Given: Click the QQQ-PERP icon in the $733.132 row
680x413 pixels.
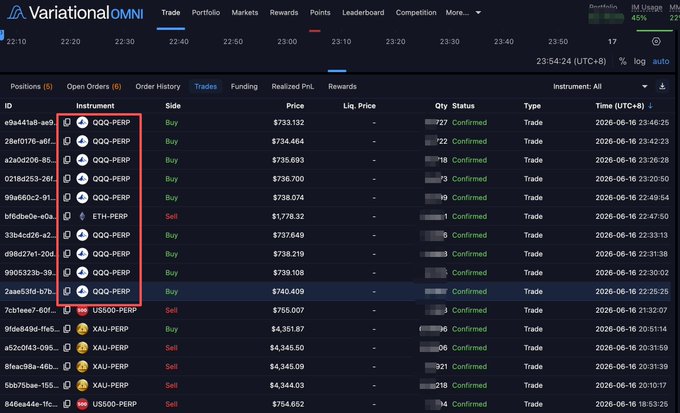Looking at the screenshot, I should click(x=82, y=122).
